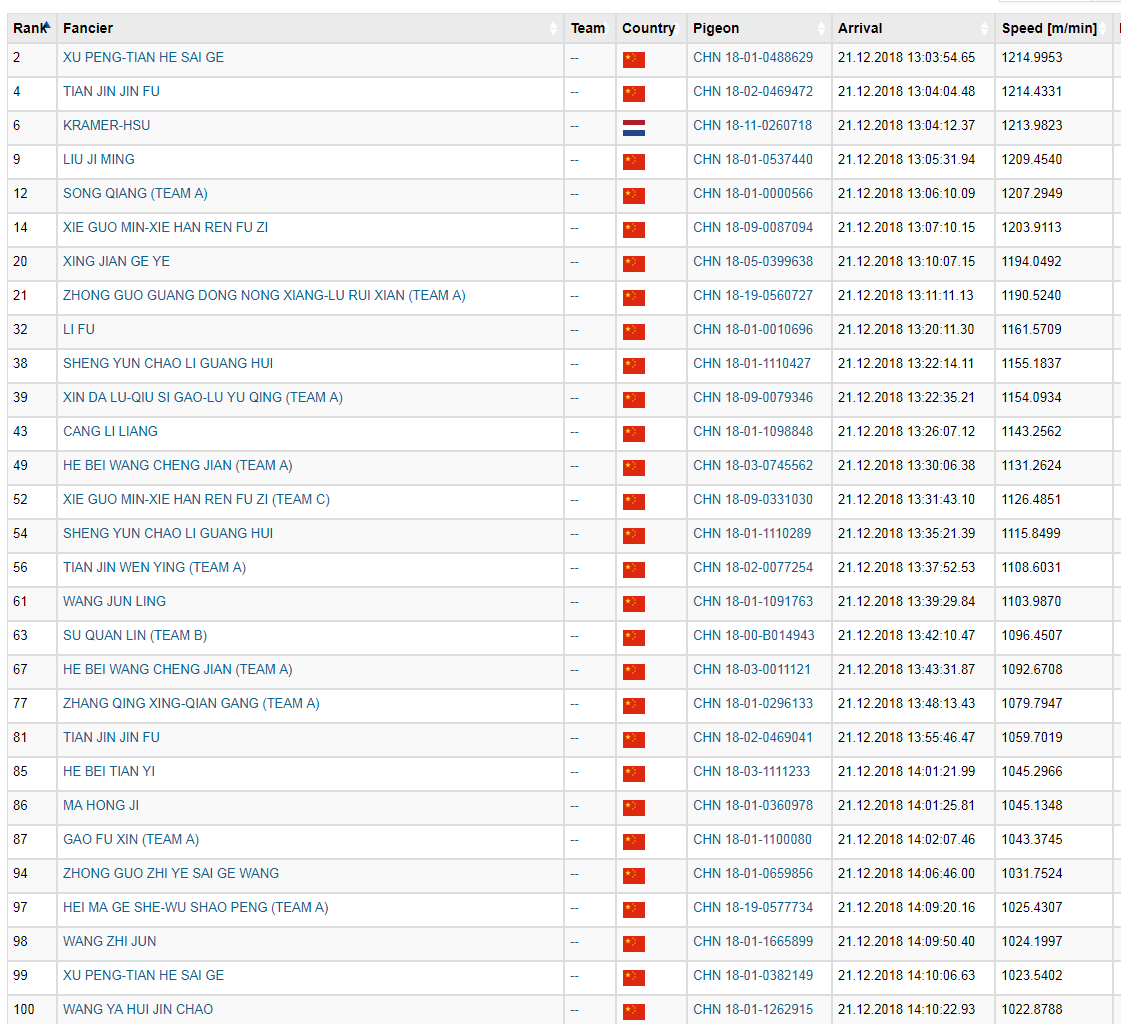This screenshot has height=1024, width=1121.
Task: Open fancier SU QUAN LIN (TEAM B) link
Action: coord(135,635)
